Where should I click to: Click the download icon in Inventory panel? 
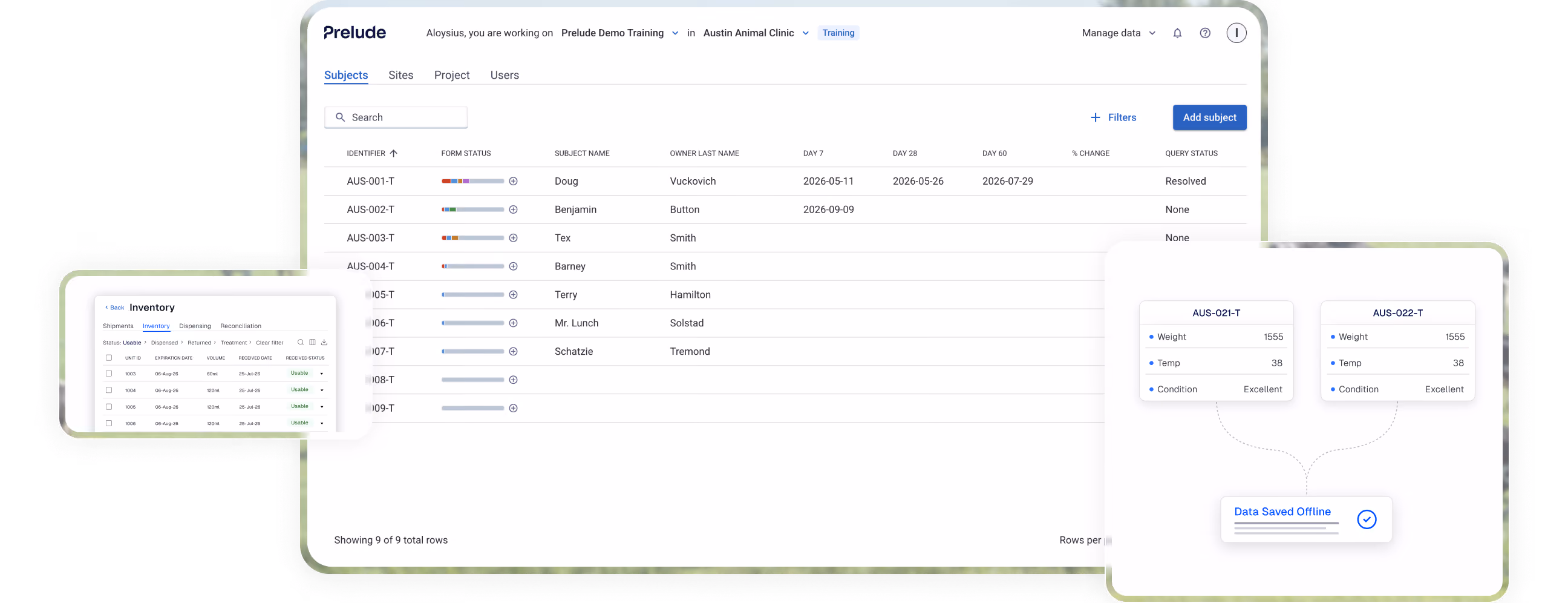click(324, 342)
